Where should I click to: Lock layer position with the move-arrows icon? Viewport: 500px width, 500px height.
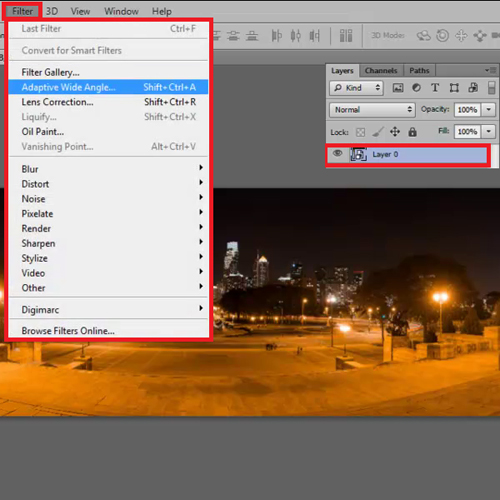pyautogui.click(x=395, y=132)
